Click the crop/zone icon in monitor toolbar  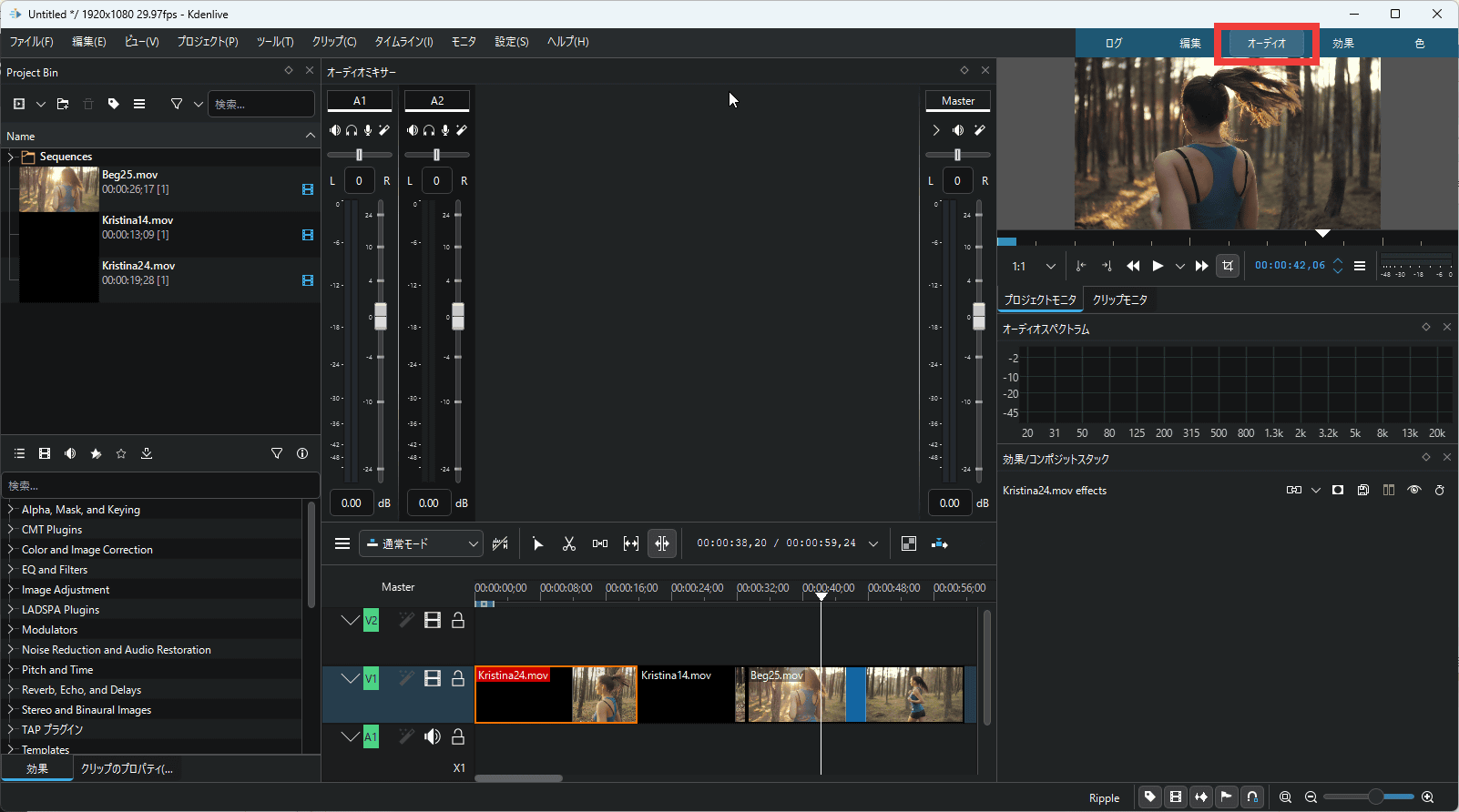[x=1228, y=266]
